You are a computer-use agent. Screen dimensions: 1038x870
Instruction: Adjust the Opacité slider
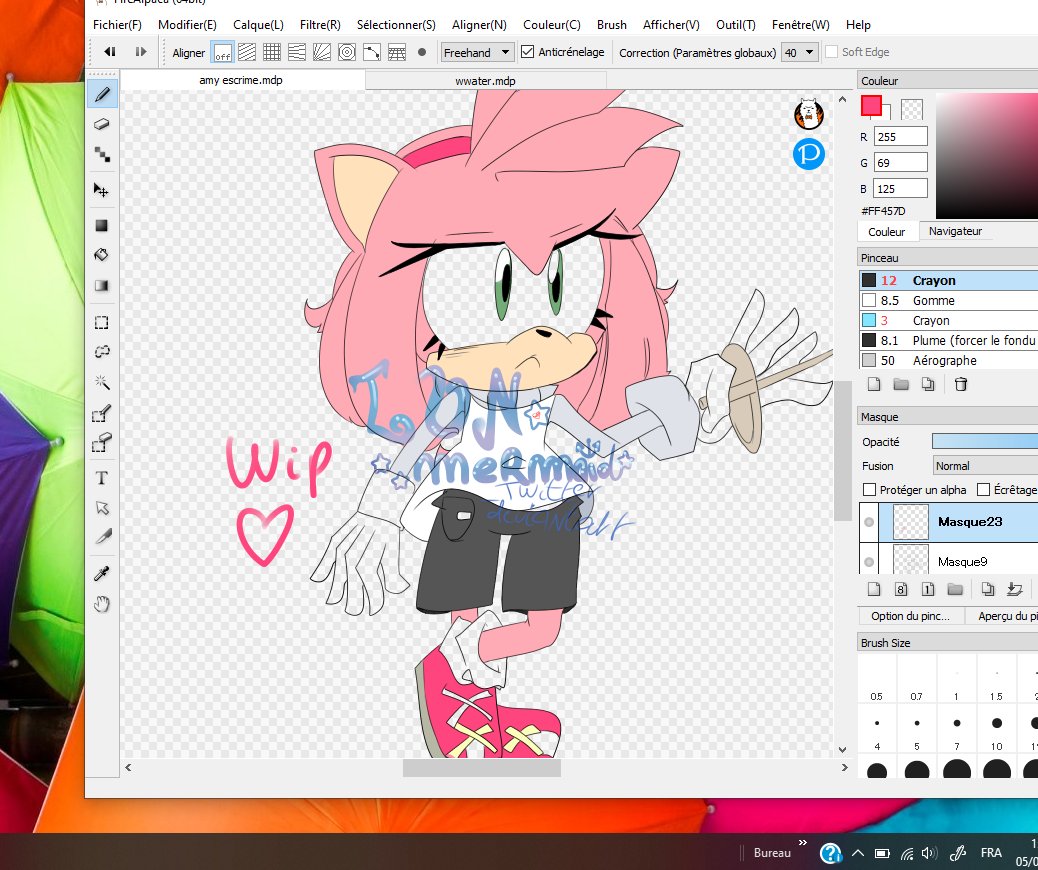pos(984,441)
